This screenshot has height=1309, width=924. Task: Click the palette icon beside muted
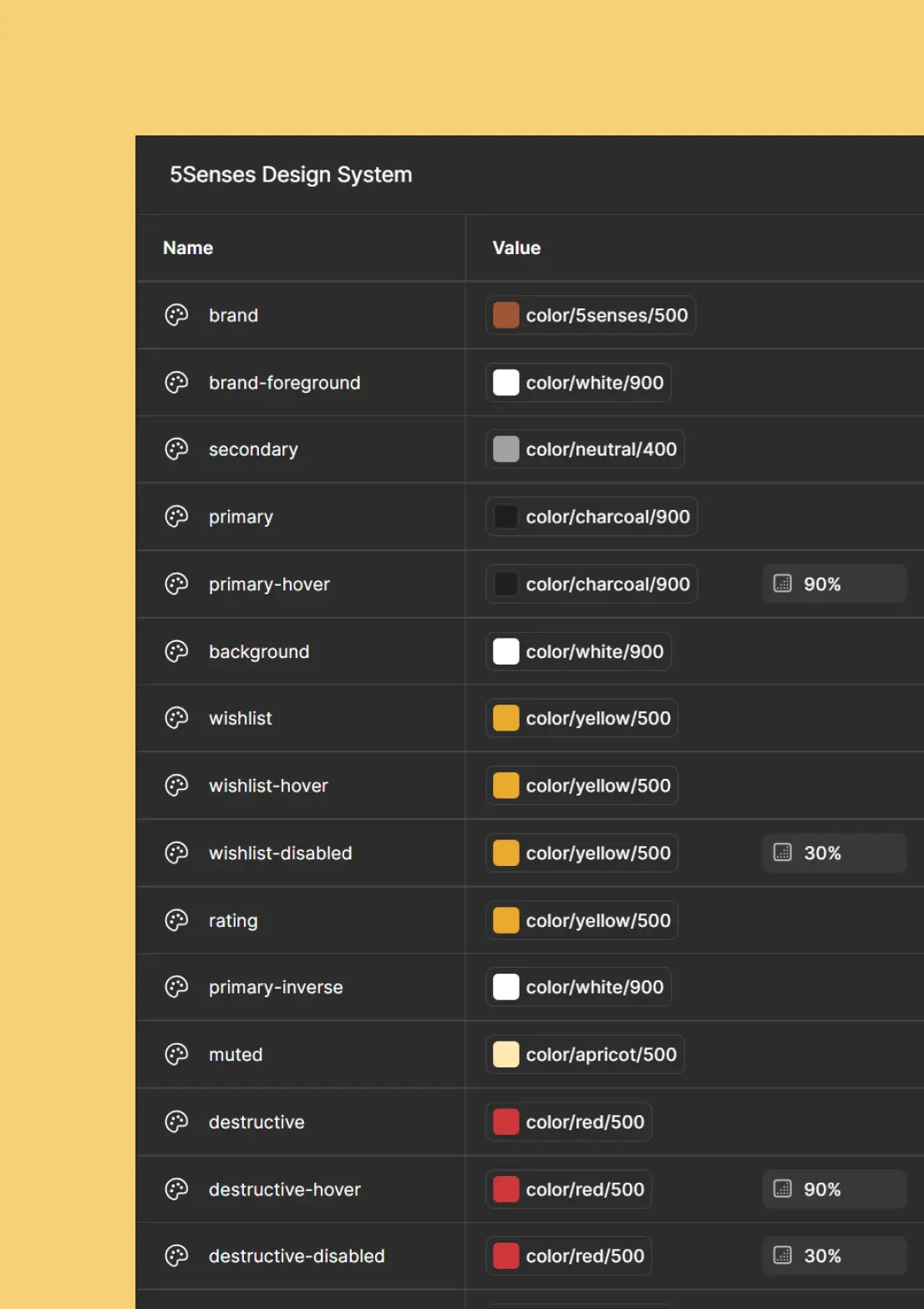[176, 1054]
